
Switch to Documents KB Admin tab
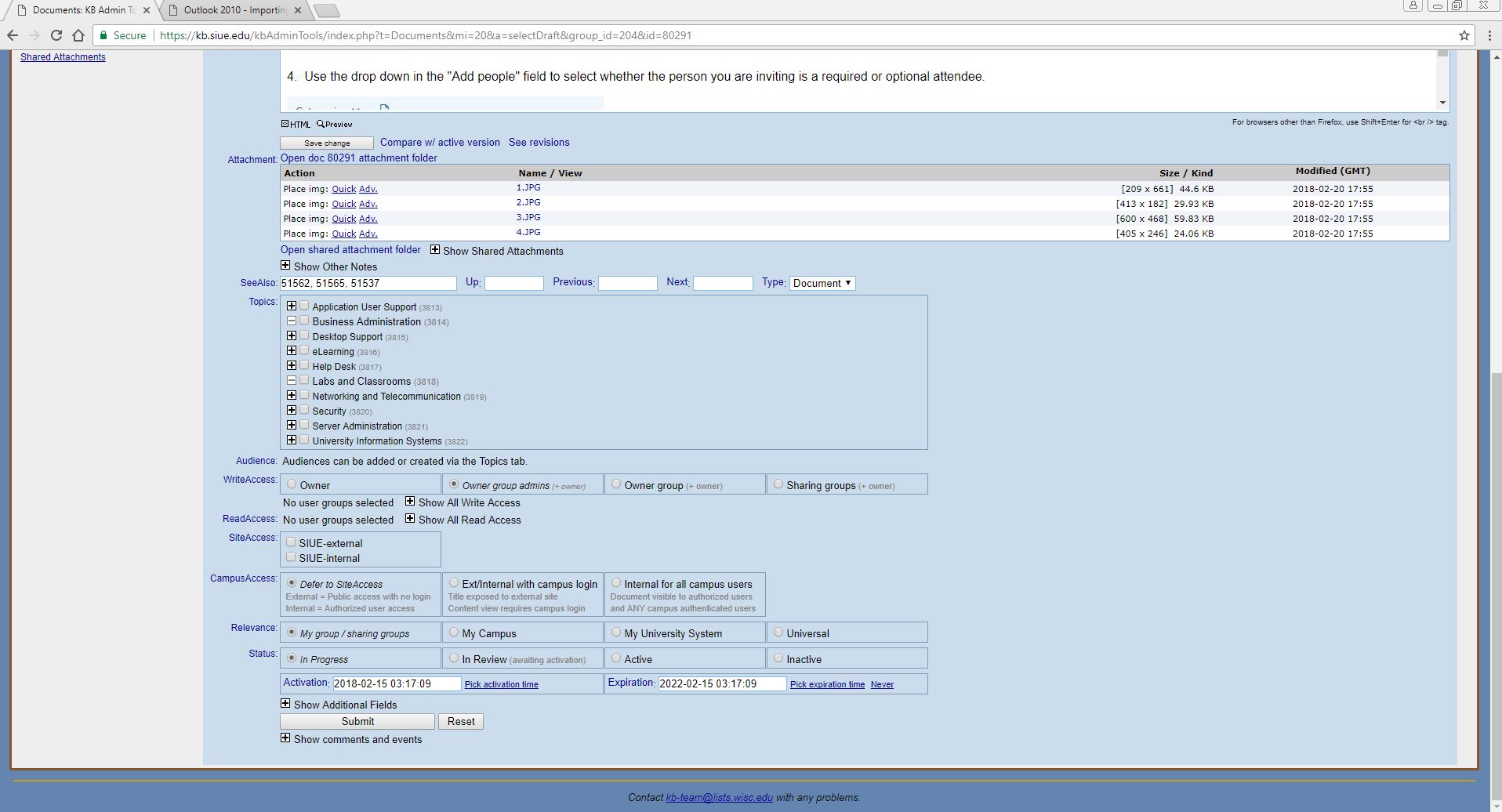tap(83, 10)
